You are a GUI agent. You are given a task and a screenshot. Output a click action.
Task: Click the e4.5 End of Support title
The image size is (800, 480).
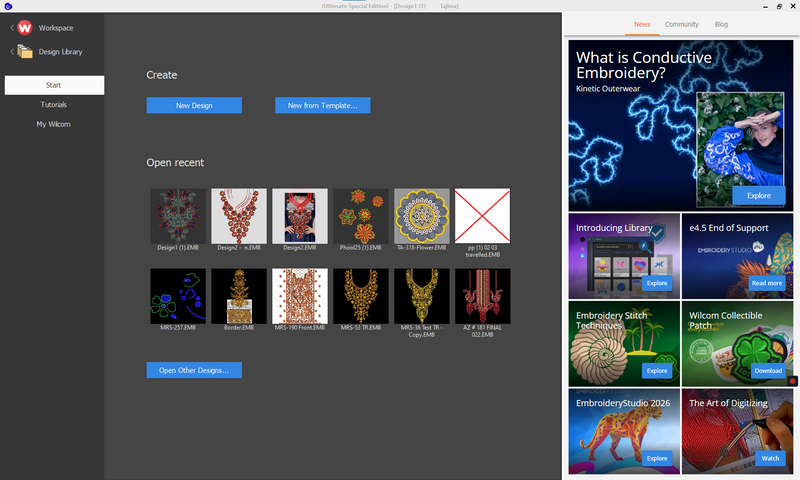point(729,228)
